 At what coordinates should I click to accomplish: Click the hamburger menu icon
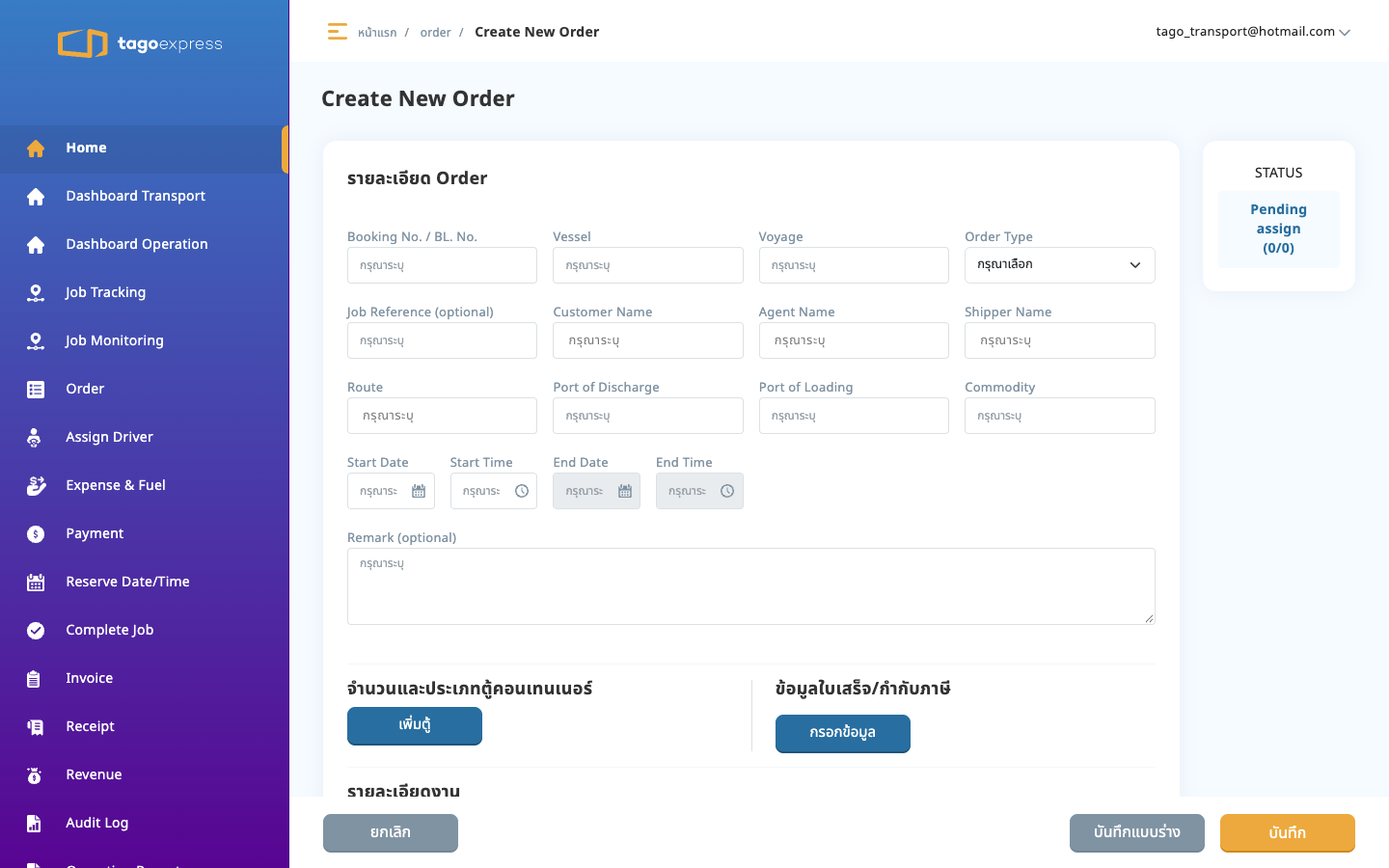(337, 32)
